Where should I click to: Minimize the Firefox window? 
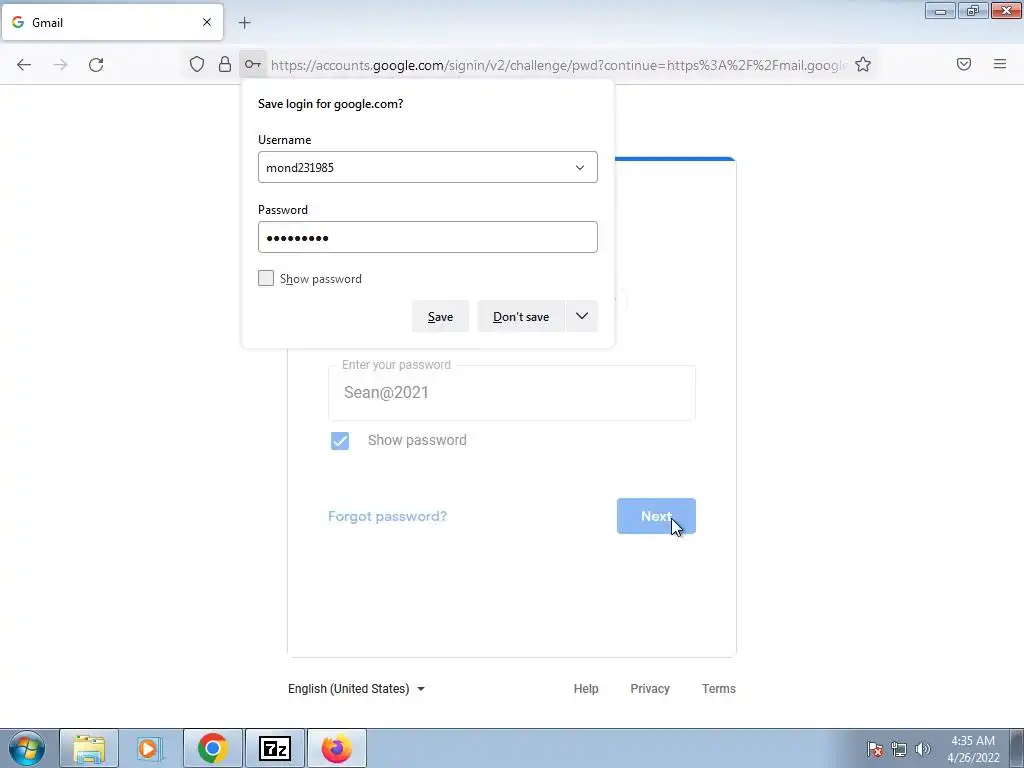(940, 10)
